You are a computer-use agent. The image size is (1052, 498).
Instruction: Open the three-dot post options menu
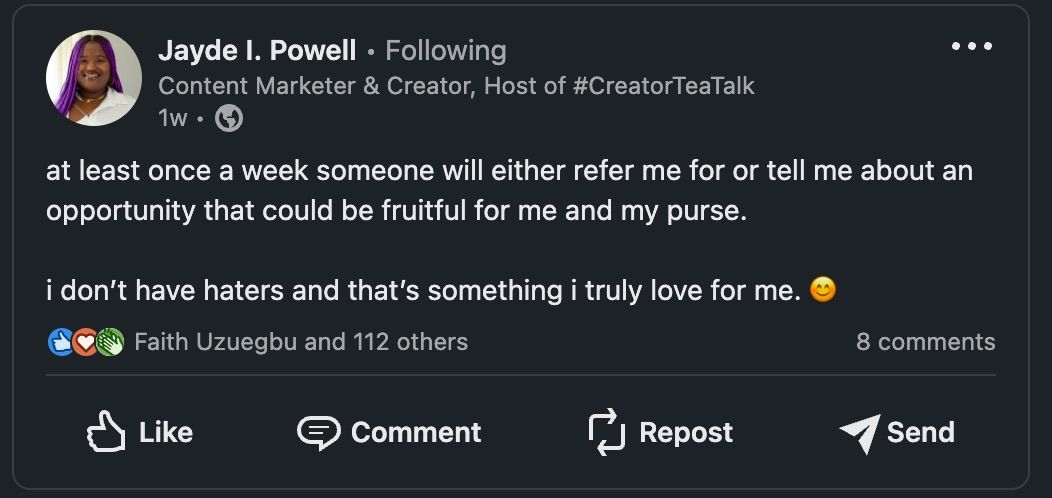(971, 47)
